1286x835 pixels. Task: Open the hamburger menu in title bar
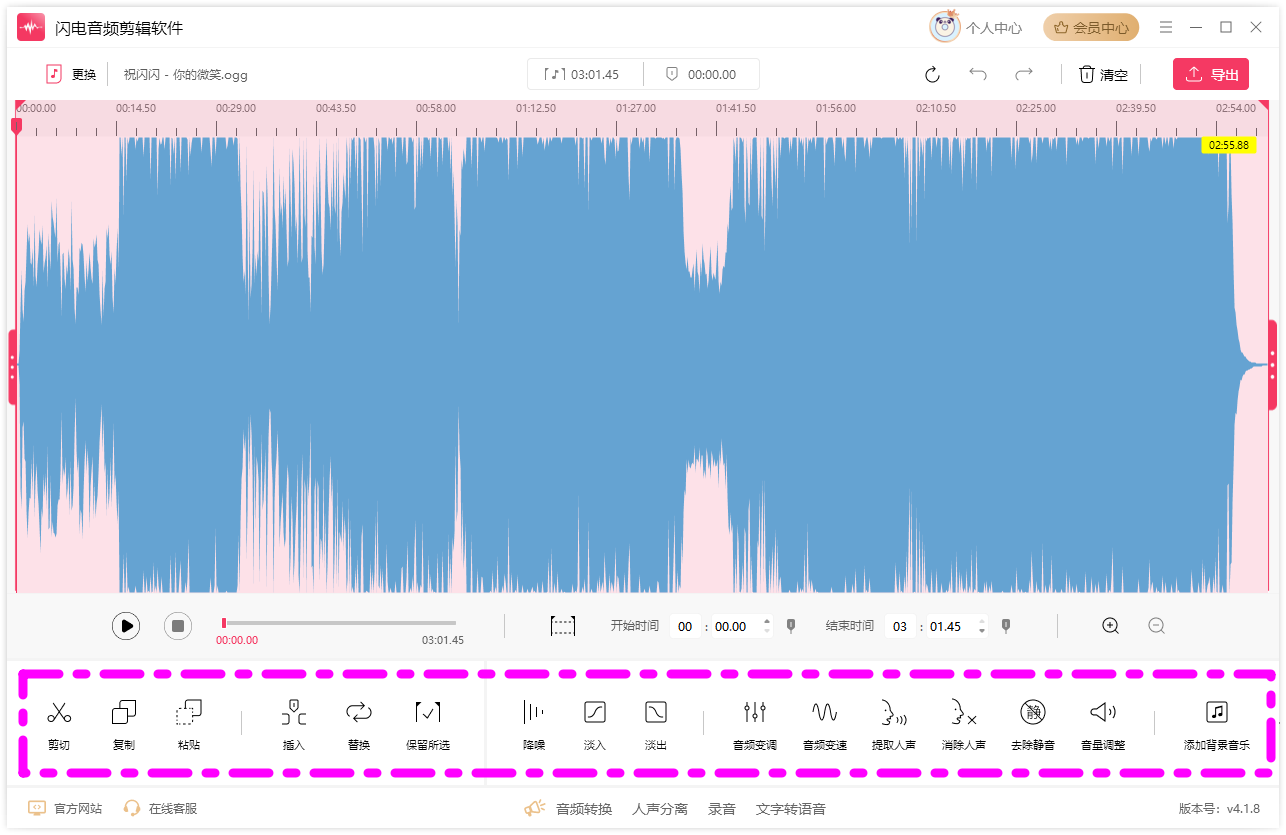(x=1166, y=28)
